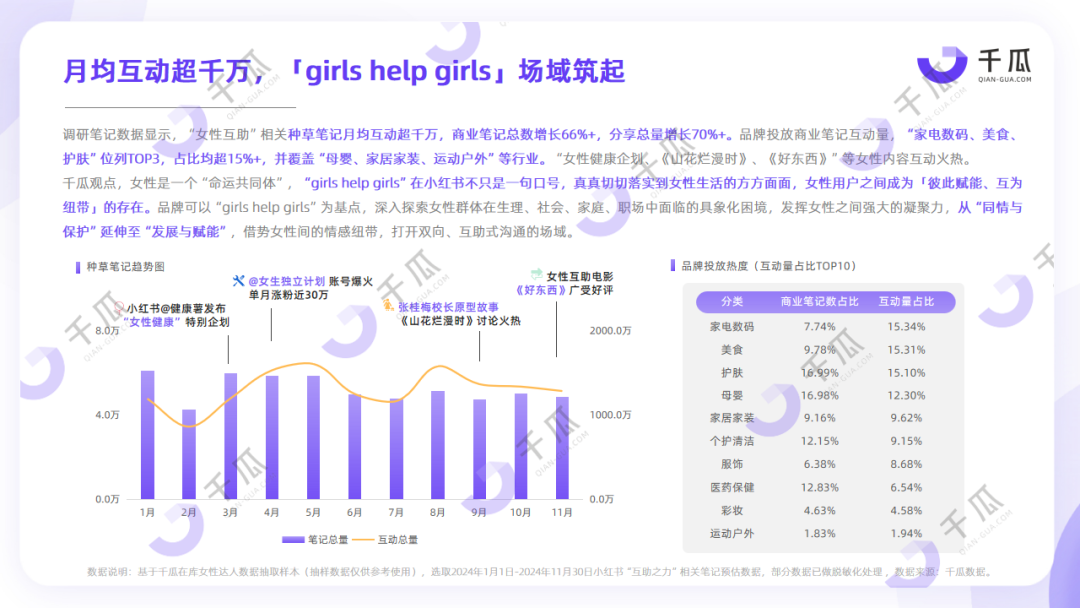Viewport: 1080px width, 608px height.
Task: Click the 2000.0万 axis label
Action: click(x=610, y=331)
